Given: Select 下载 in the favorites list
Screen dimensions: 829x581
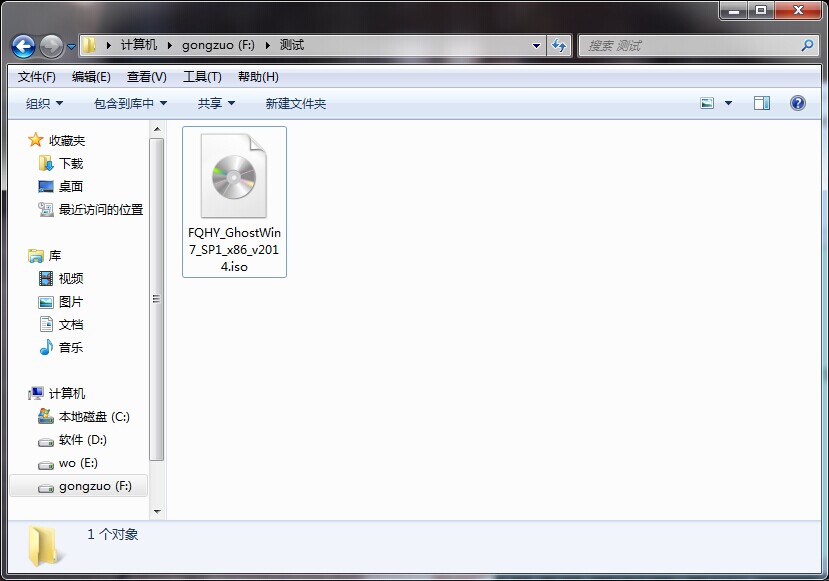Looking at the screenshot, I should pos(70,163).
